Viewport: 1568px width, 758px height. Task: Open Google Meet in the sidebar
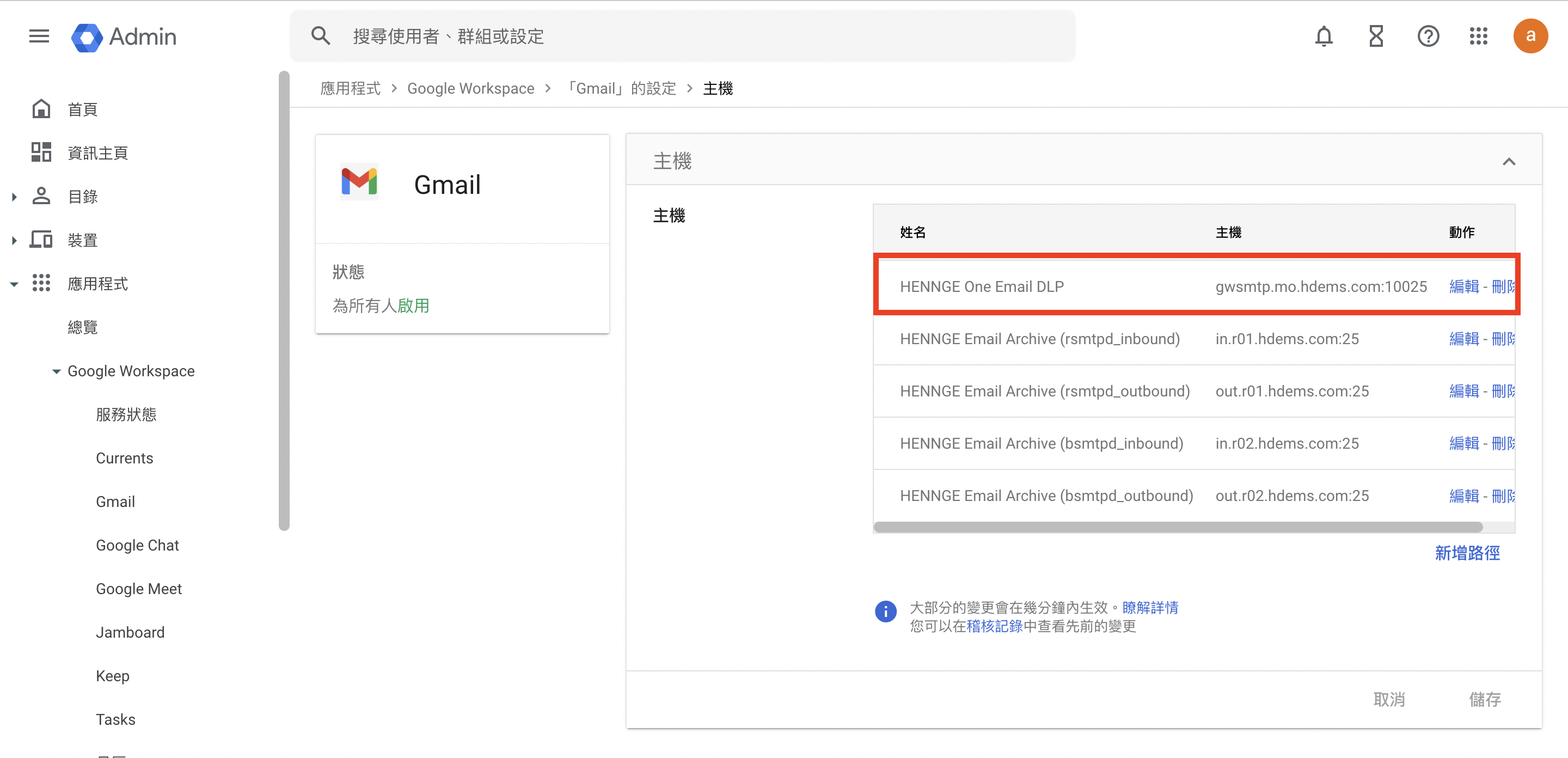(139, 589)
